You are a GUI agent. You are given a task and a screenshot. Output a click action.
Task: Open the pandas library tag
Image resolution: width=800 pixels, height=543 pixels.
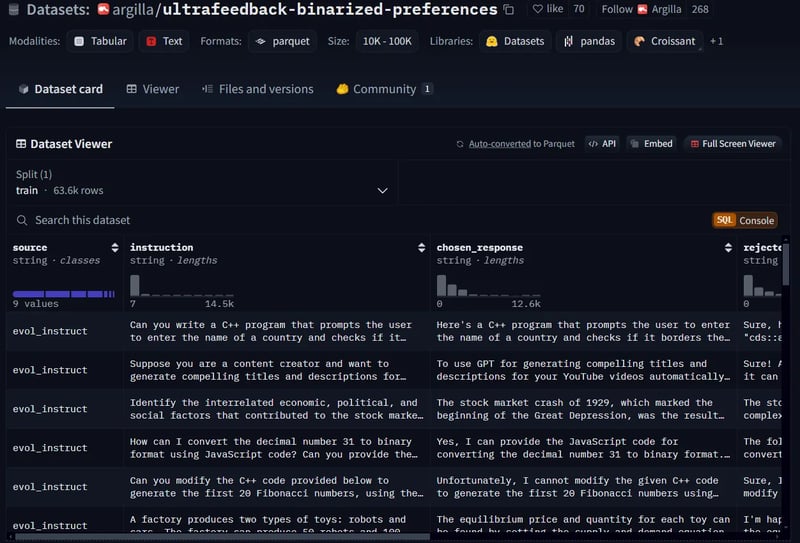click(x=589, y=41)
